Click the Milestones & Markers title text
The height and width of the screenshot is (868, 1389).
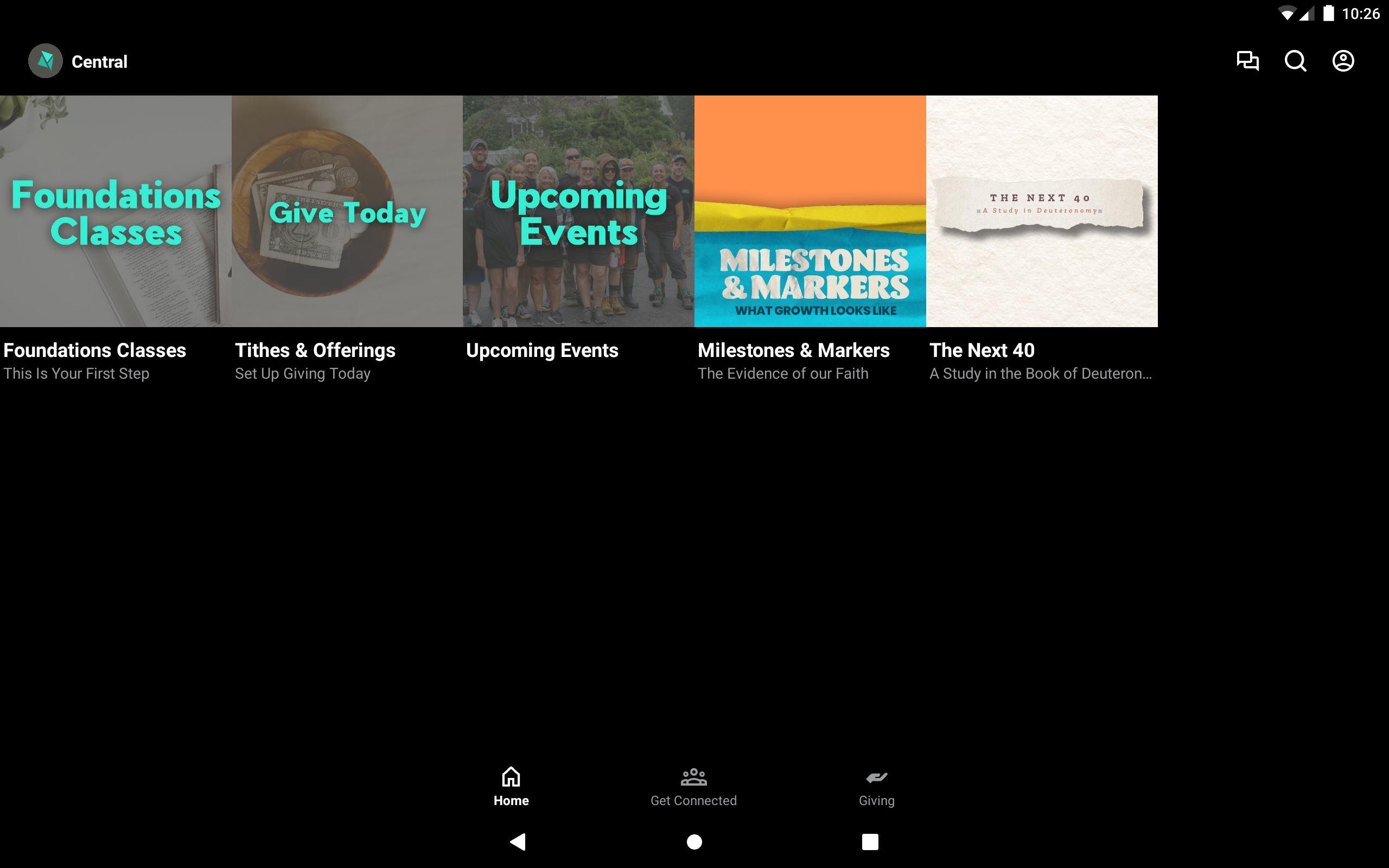pyautogui.click(x=793, y=350)
